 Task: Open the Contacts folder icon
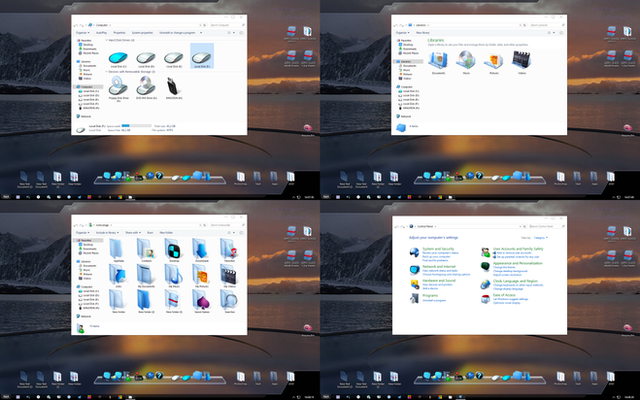146,248
